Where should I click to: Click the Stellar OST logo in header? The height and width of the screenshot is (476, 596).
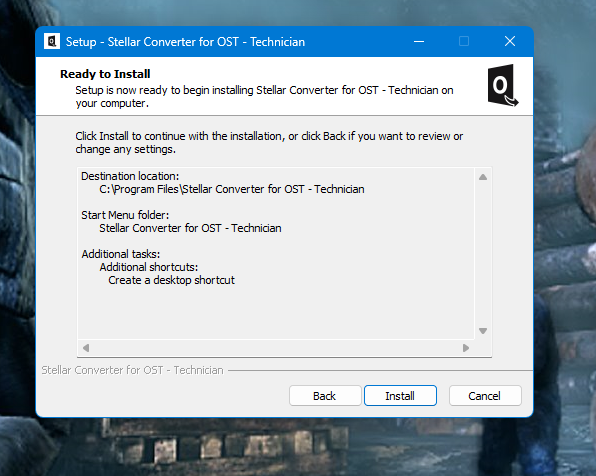pyautogui.click(x=502, y=86)
